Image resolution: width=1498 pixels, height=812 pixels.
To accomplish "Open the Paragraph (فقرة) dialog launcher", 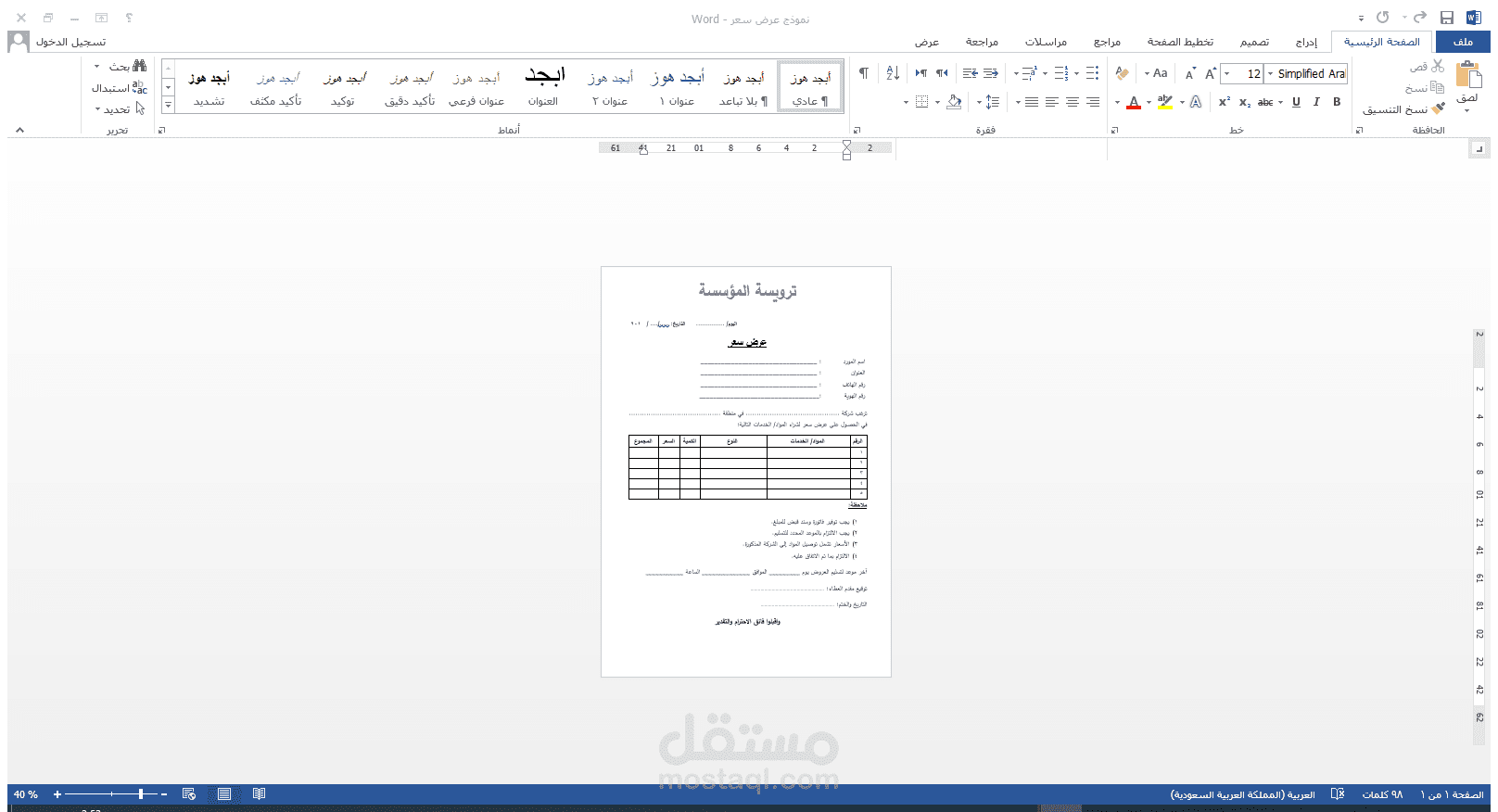I will pos(857,130).
